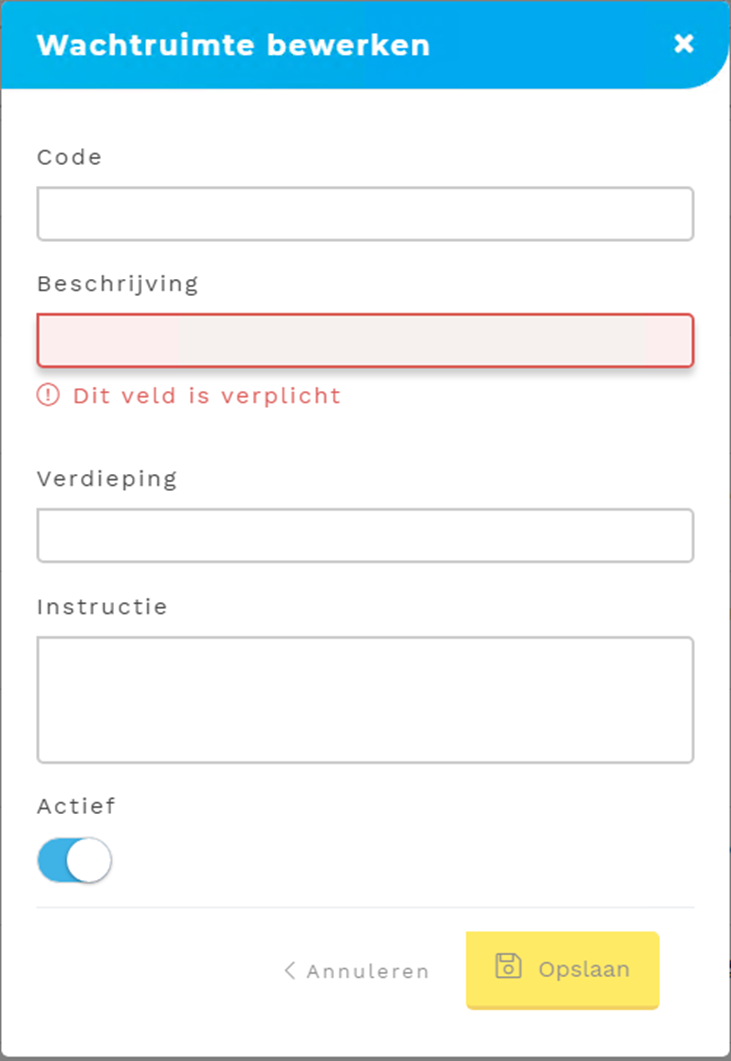Click the 'Wachtruimte bewerken' dialog title
This screenshot has height=1061, width=731.
click(233, 45)
